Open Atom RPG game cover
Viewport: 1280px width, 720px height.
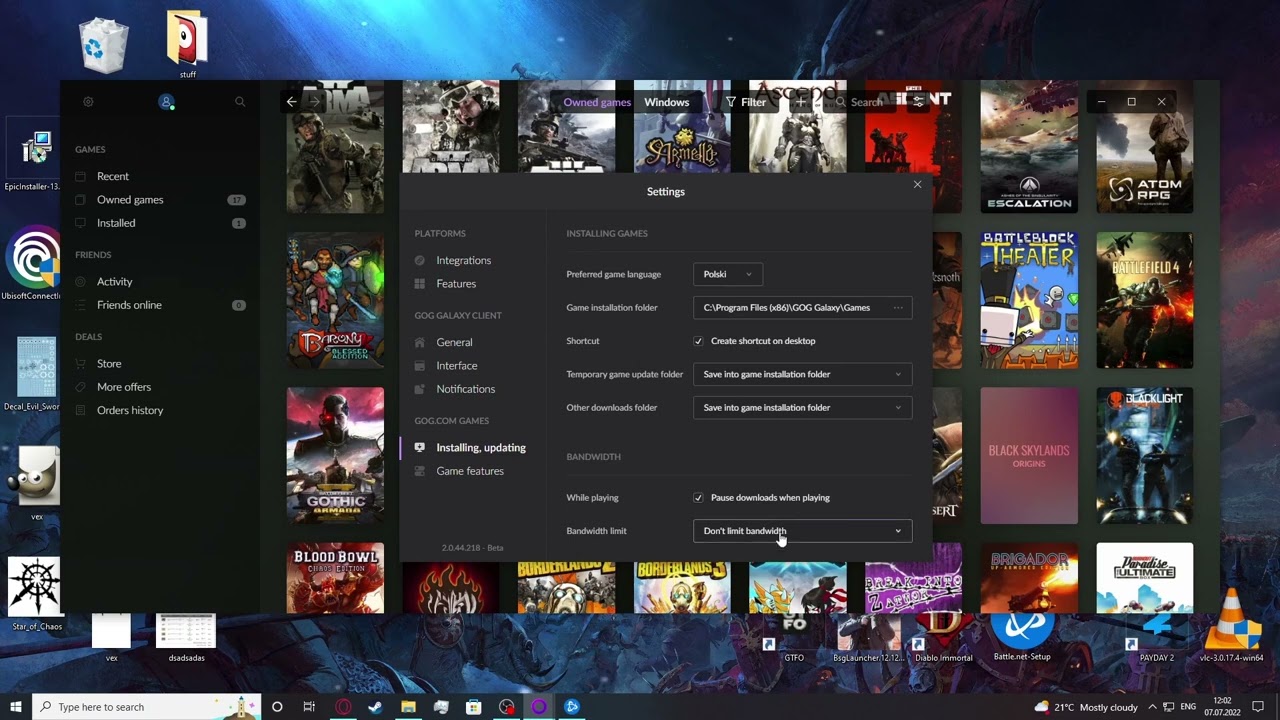[1145, 146]
